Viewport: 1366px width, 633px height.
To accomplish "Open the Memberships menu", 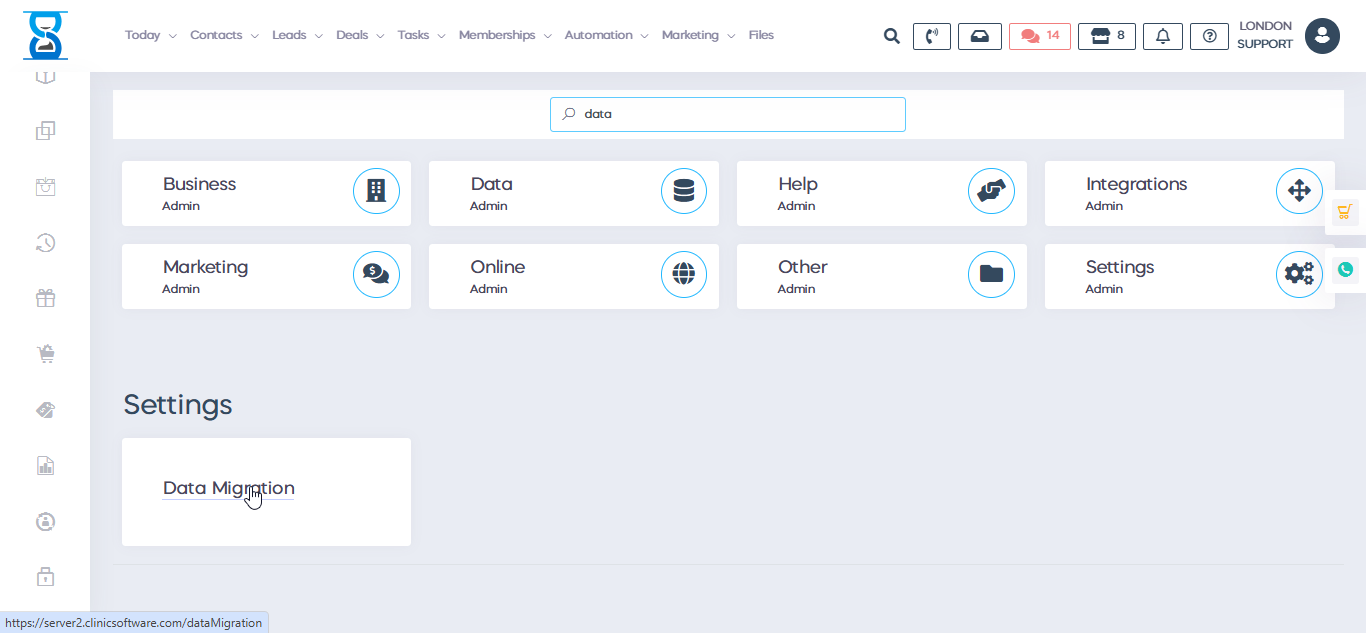I will click(504, 35).
